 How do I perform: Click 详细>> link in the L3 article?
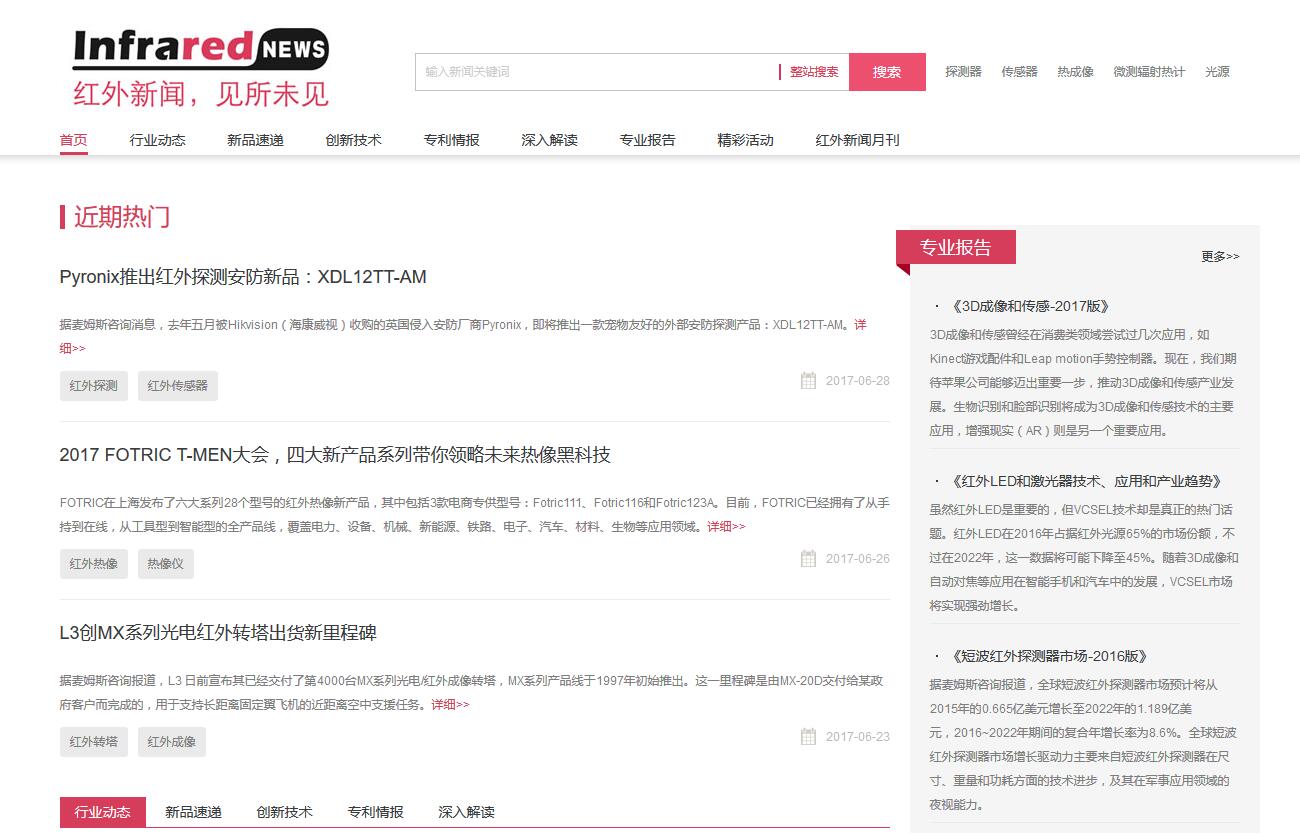click(x=450, y=705)
